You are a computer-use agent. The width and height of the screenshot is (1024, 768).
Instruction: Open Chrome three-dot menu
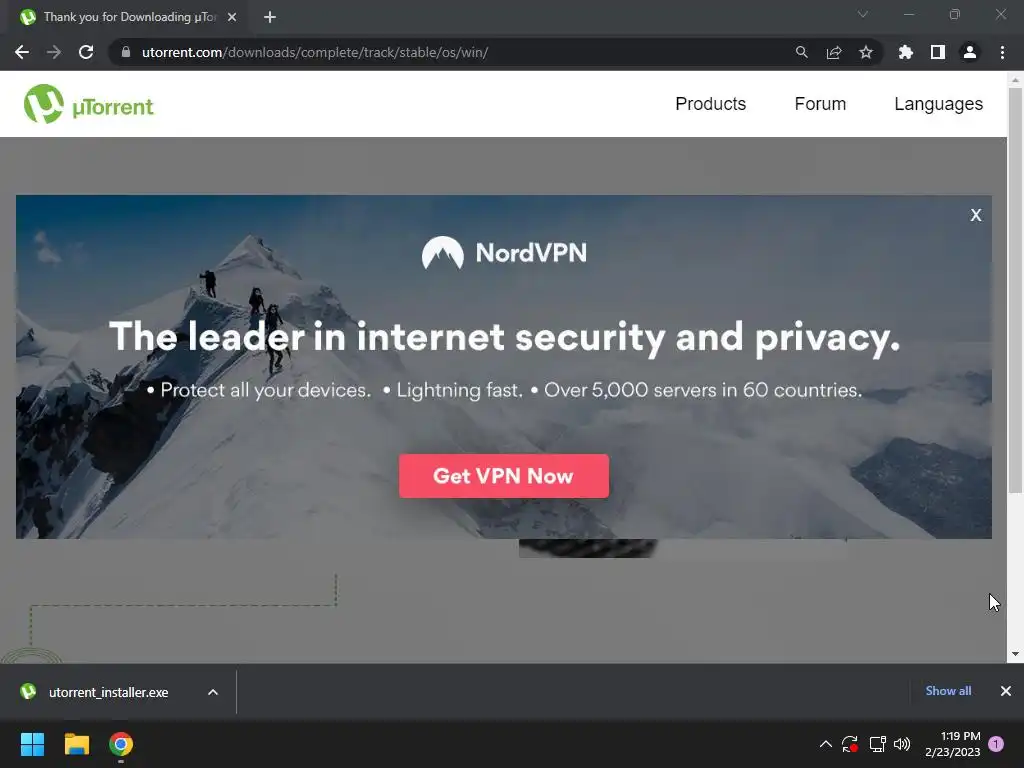pos(1002,52)
